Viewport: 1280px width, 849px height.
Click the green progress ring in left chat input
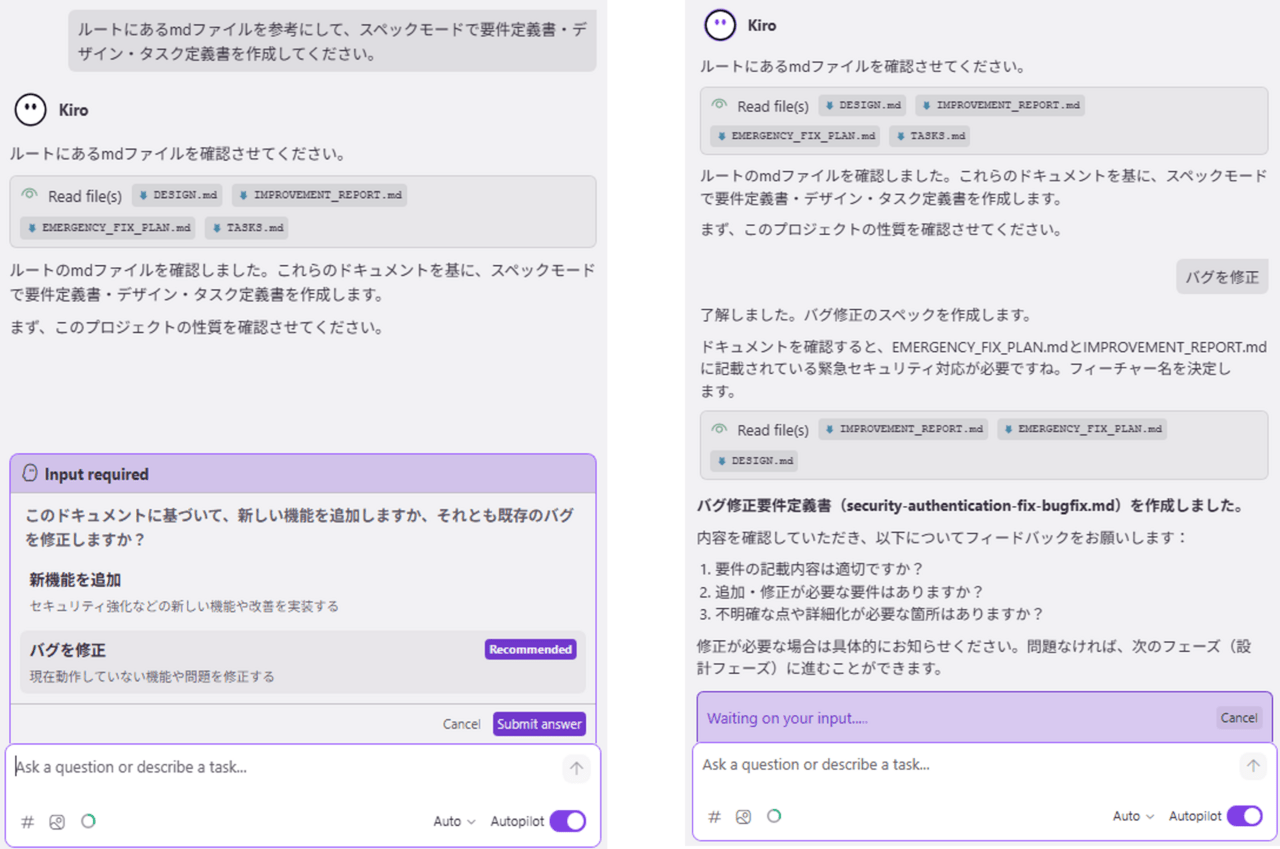tap(88, 821)
